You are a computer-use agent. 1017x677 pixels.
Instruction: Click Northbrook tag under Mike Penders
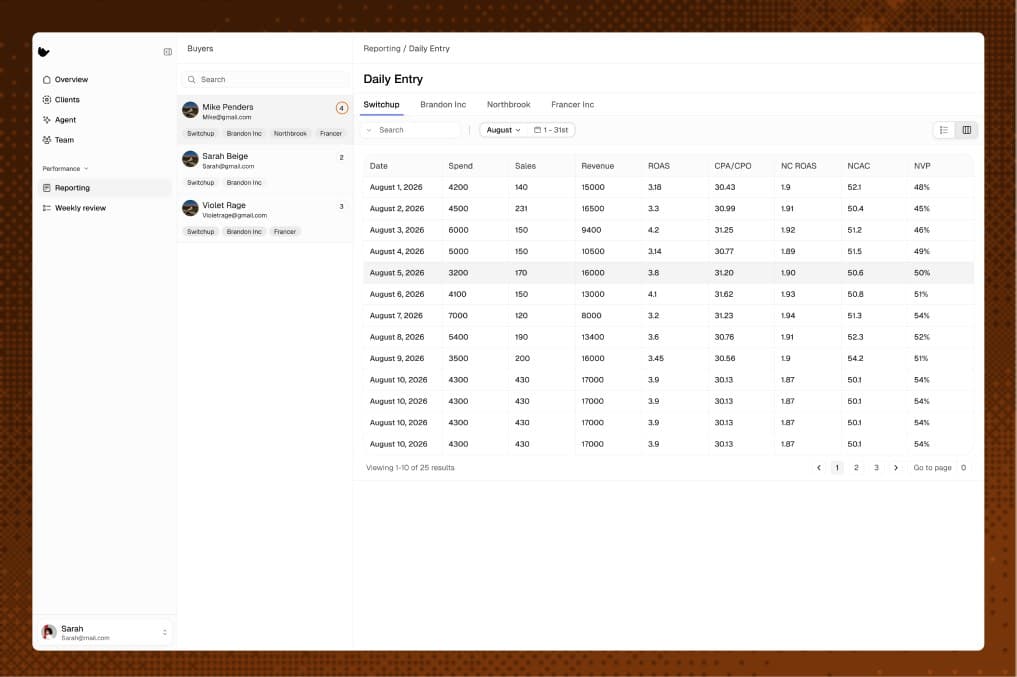click(290, 134)
